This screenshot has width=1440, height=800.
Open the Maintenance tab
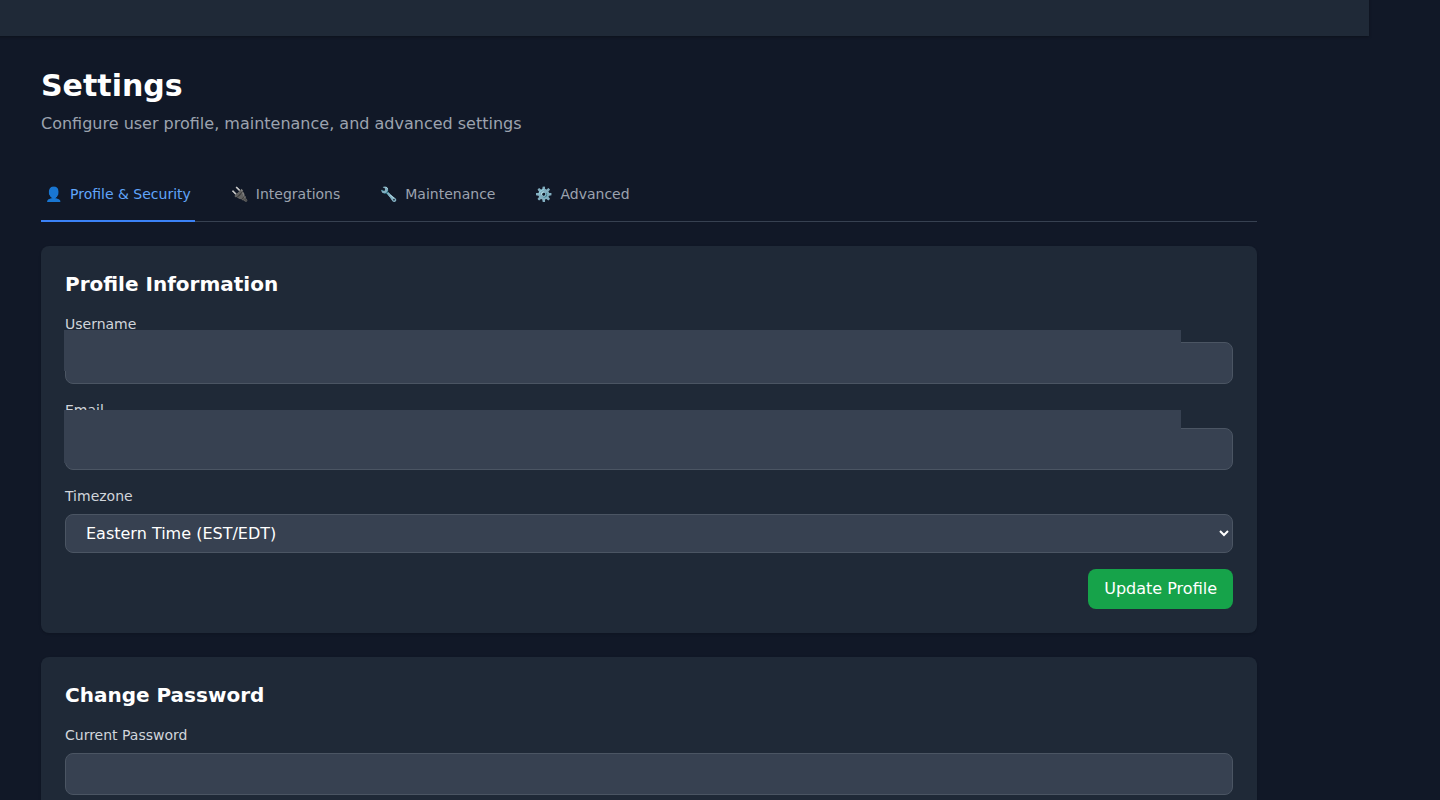tap(449, 194)
